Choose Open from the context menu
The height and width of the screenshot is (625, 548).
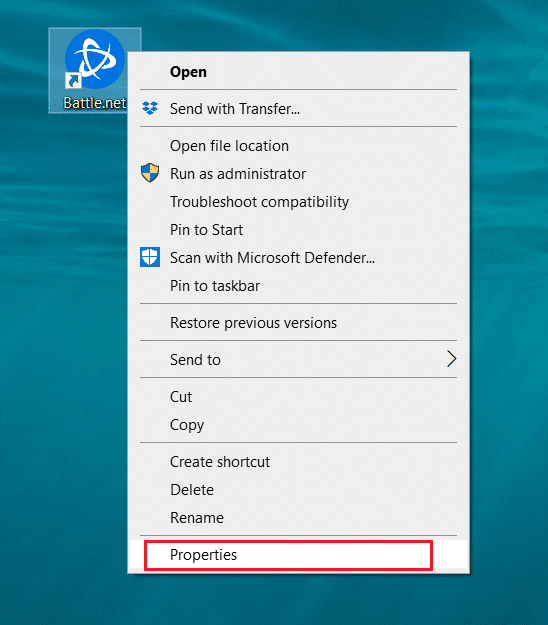[x=298, y=72]
